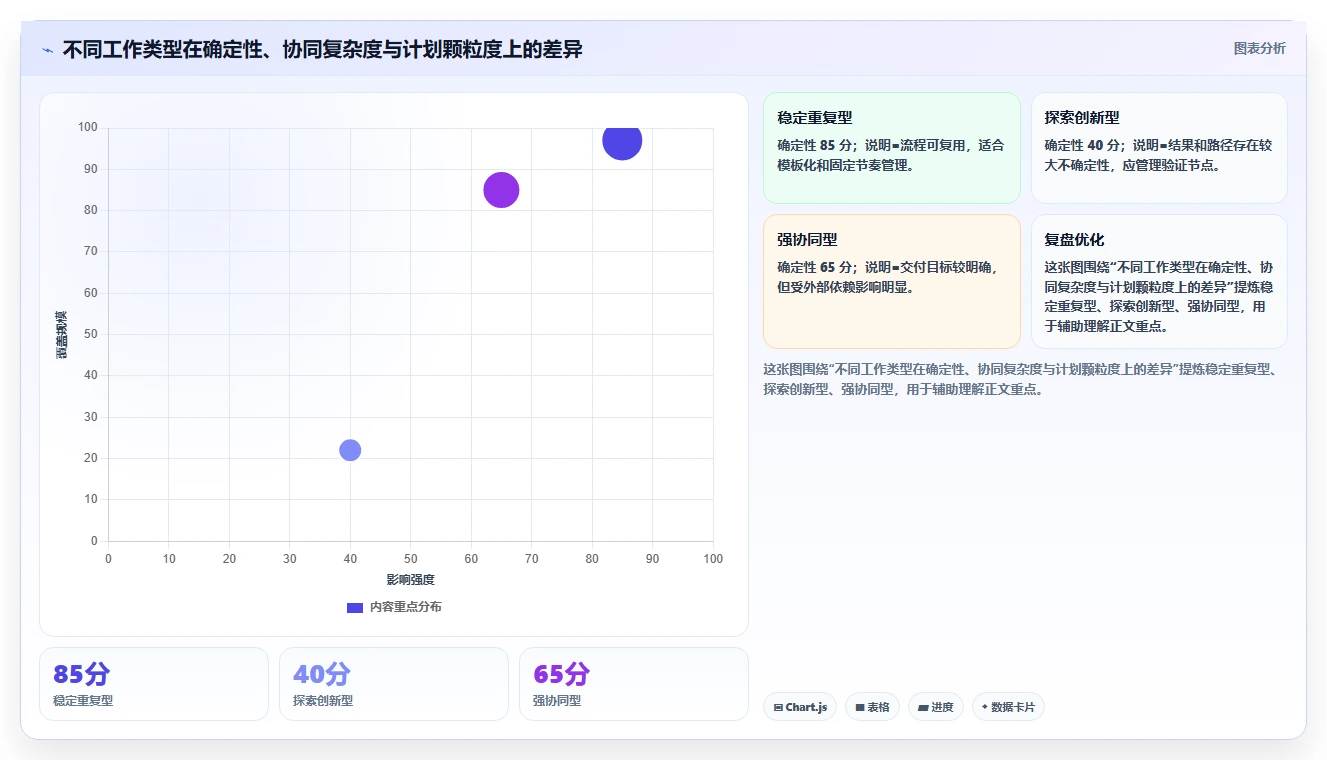The width and height of the screenshot is (1327, 760).
Task: Open the 稳定重复型 green card
Action: pyautogui.click(x=891, y=148)
